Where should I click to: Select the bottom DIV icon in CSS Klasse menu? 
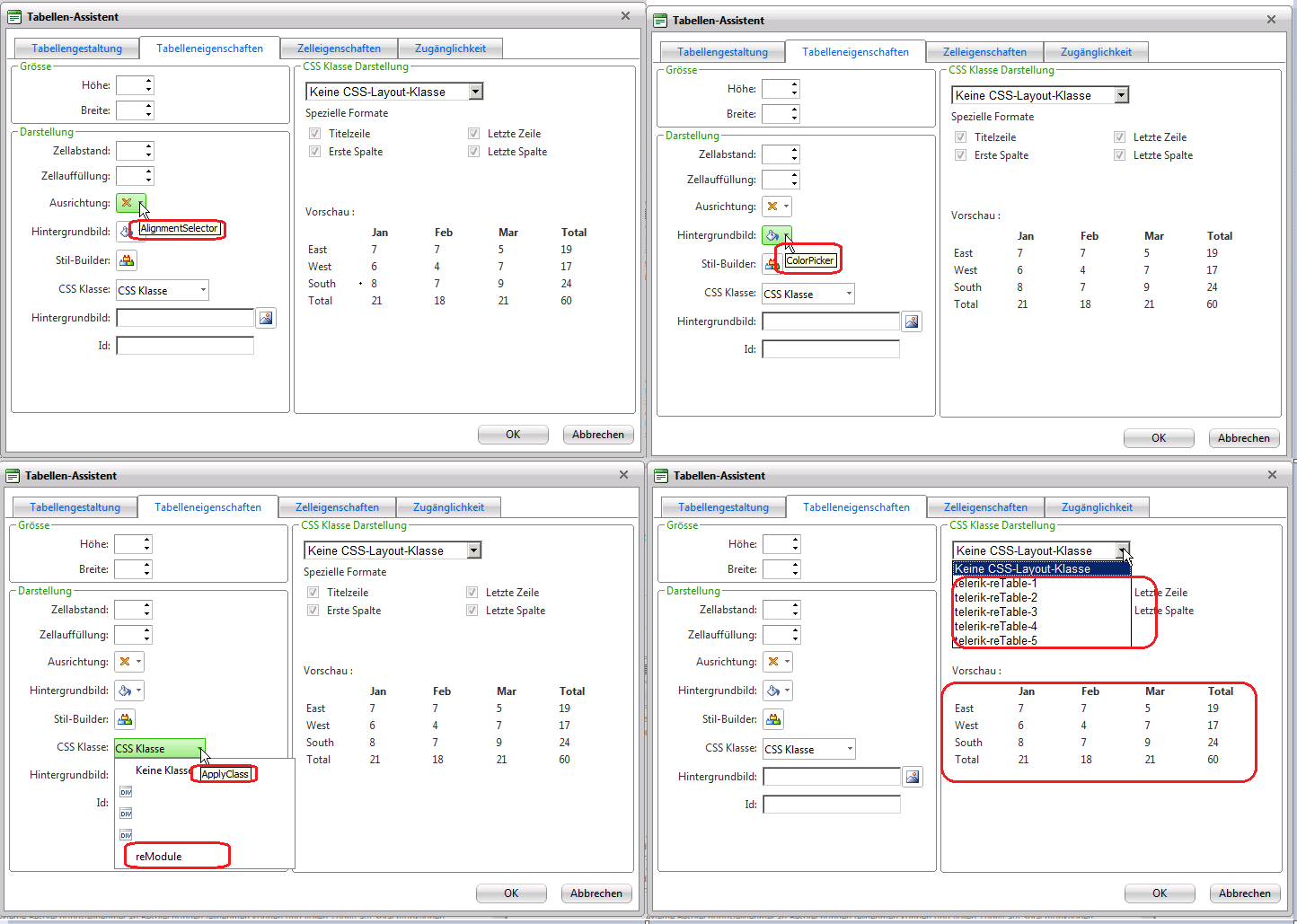tap(126, 835)
